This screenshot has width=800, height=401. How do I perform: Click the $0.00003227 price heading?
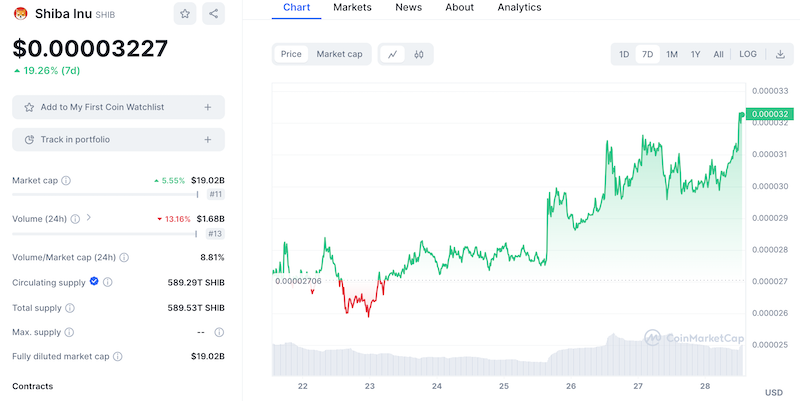[x=90, y=48]
